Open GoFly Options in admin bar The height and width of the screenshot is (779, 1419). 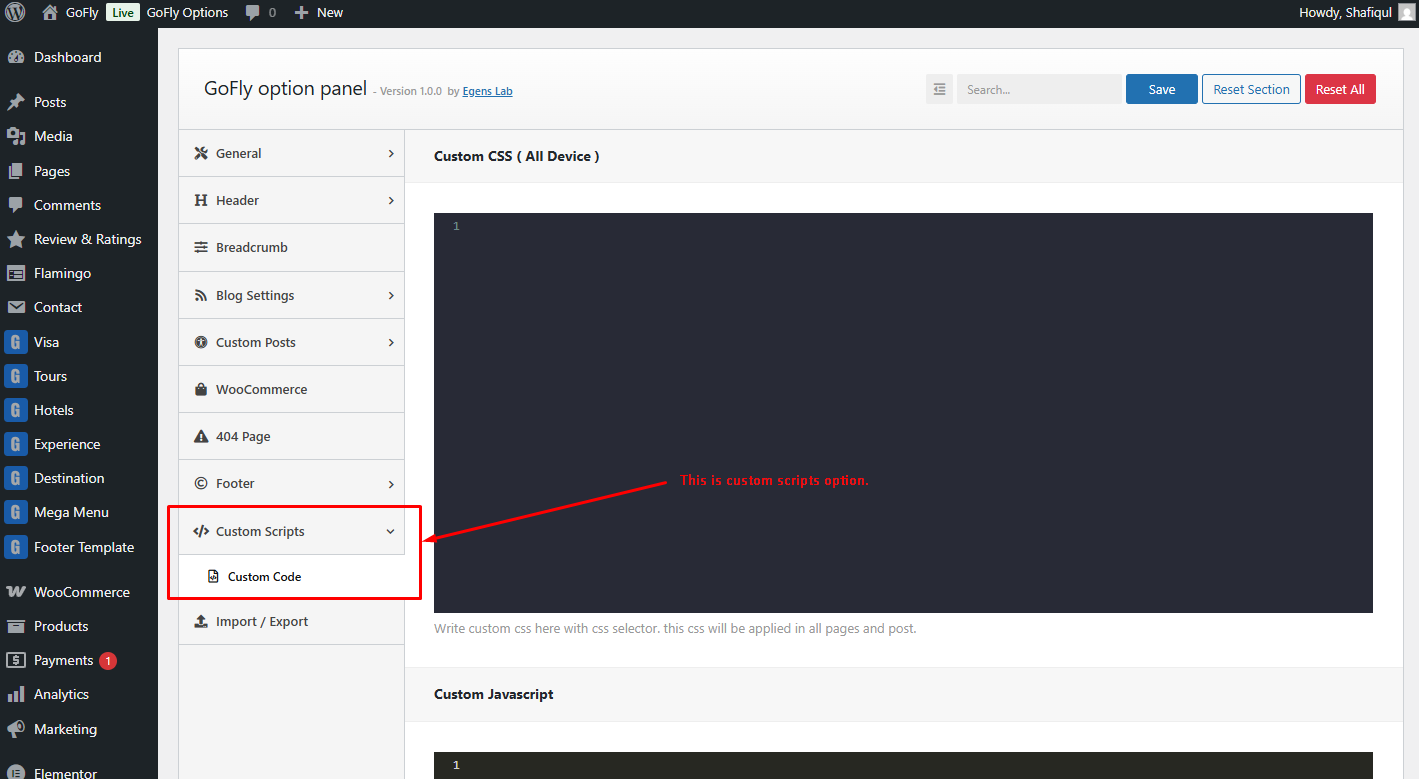[x=187, y=13]
